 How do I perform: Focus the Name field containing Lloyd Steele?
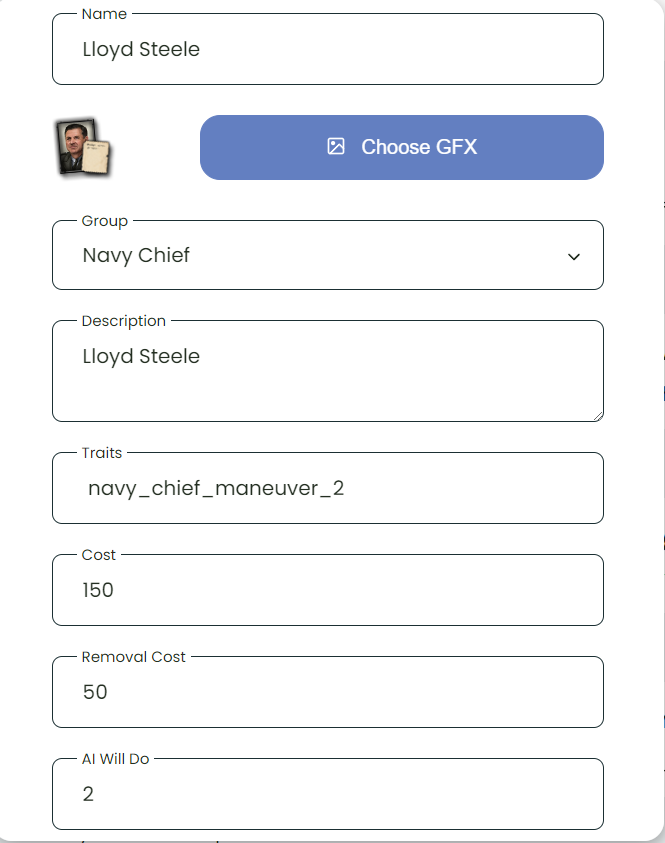click(x=328, y=49)
